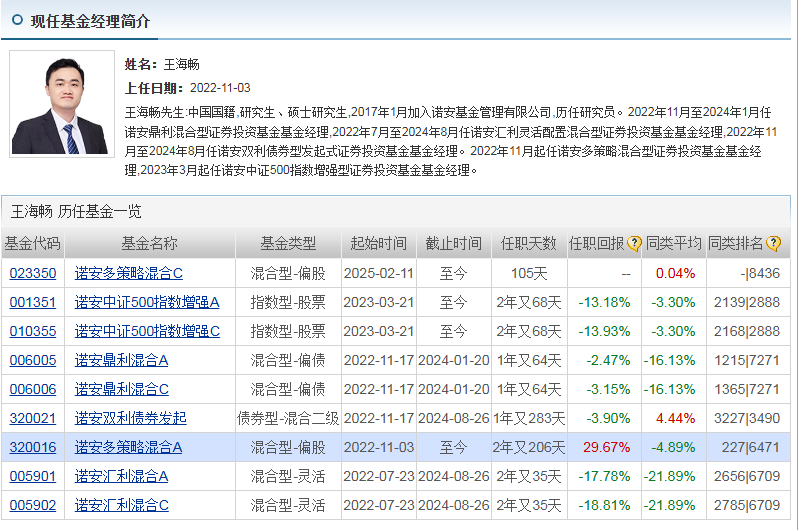Click the manager name 王海畅 after 姓名
This screenshot has height=530, width=798.
pyautogui.click(x=182, y=65)
